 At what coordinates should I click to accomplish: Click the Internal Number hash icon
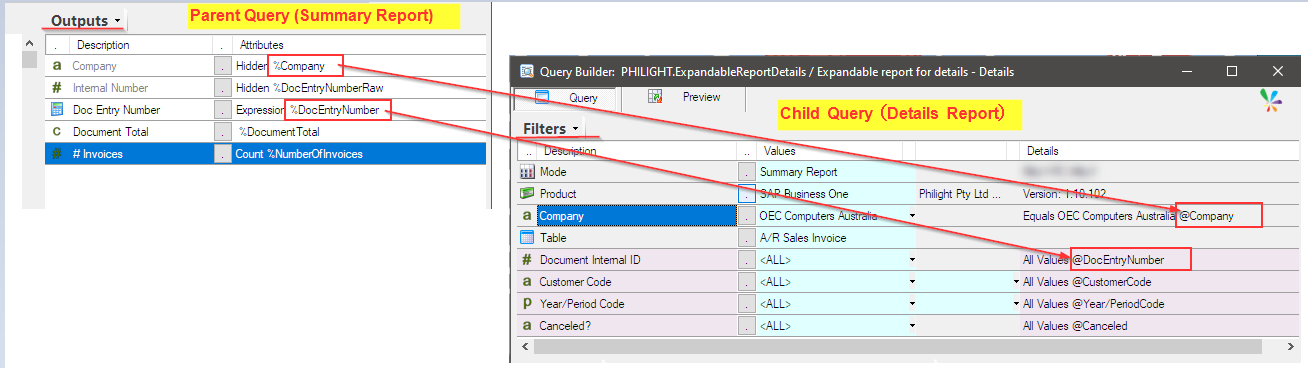point(56,88)
